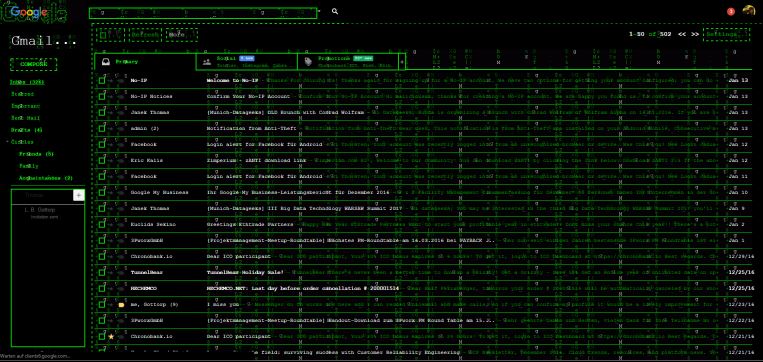Check the admin (2) email row
Image resolution: width=763 pixels, height=362 pixels.
(102, 128)
